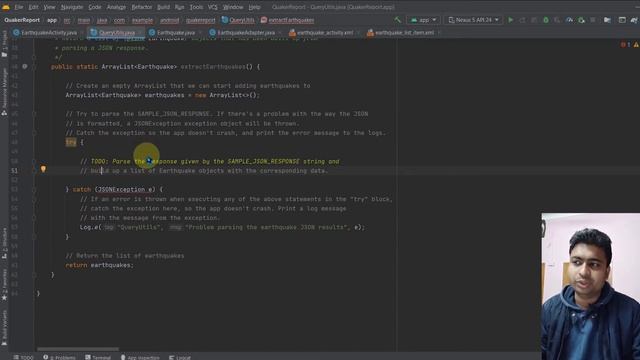640x360 pixels.
Task: Click the Profile app icon in toolbar
Action: point(569,20)
